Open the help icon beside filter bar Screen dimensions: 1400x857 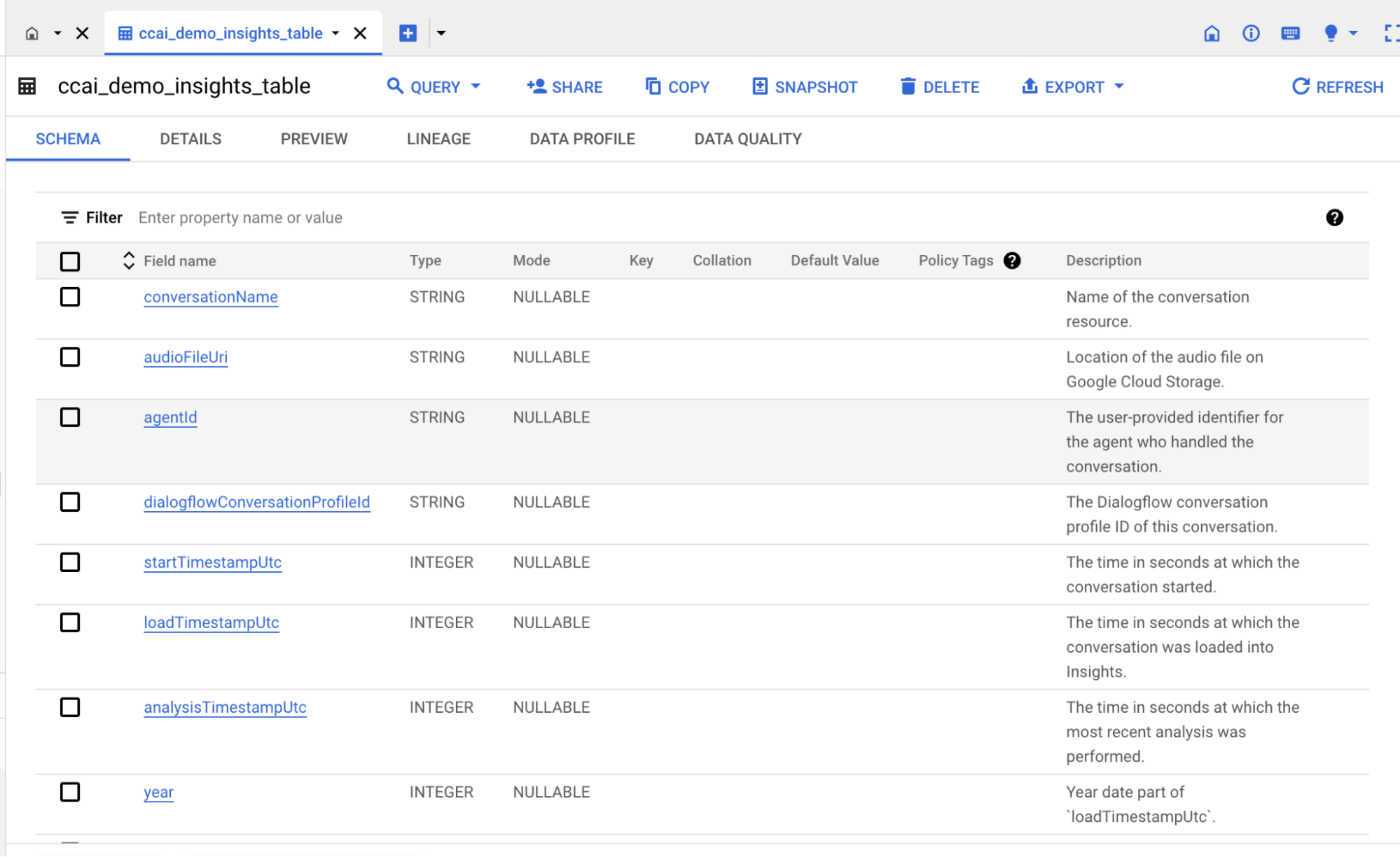(x=1335, y=218)
